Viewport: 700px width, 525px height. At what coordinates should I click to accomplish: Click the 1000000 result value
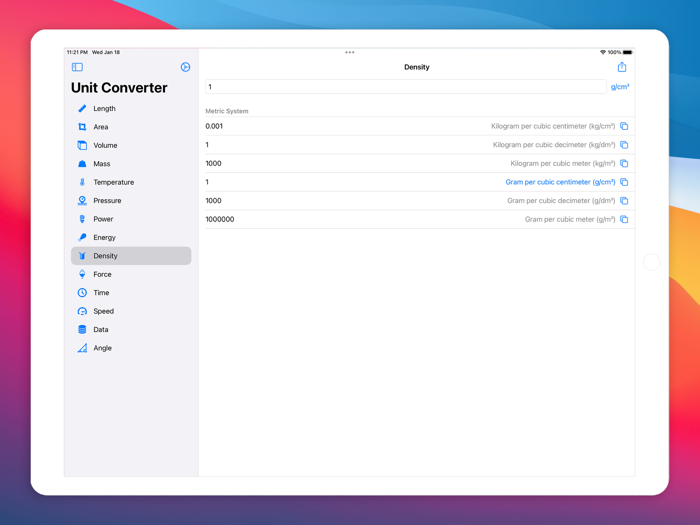[220, 219]
